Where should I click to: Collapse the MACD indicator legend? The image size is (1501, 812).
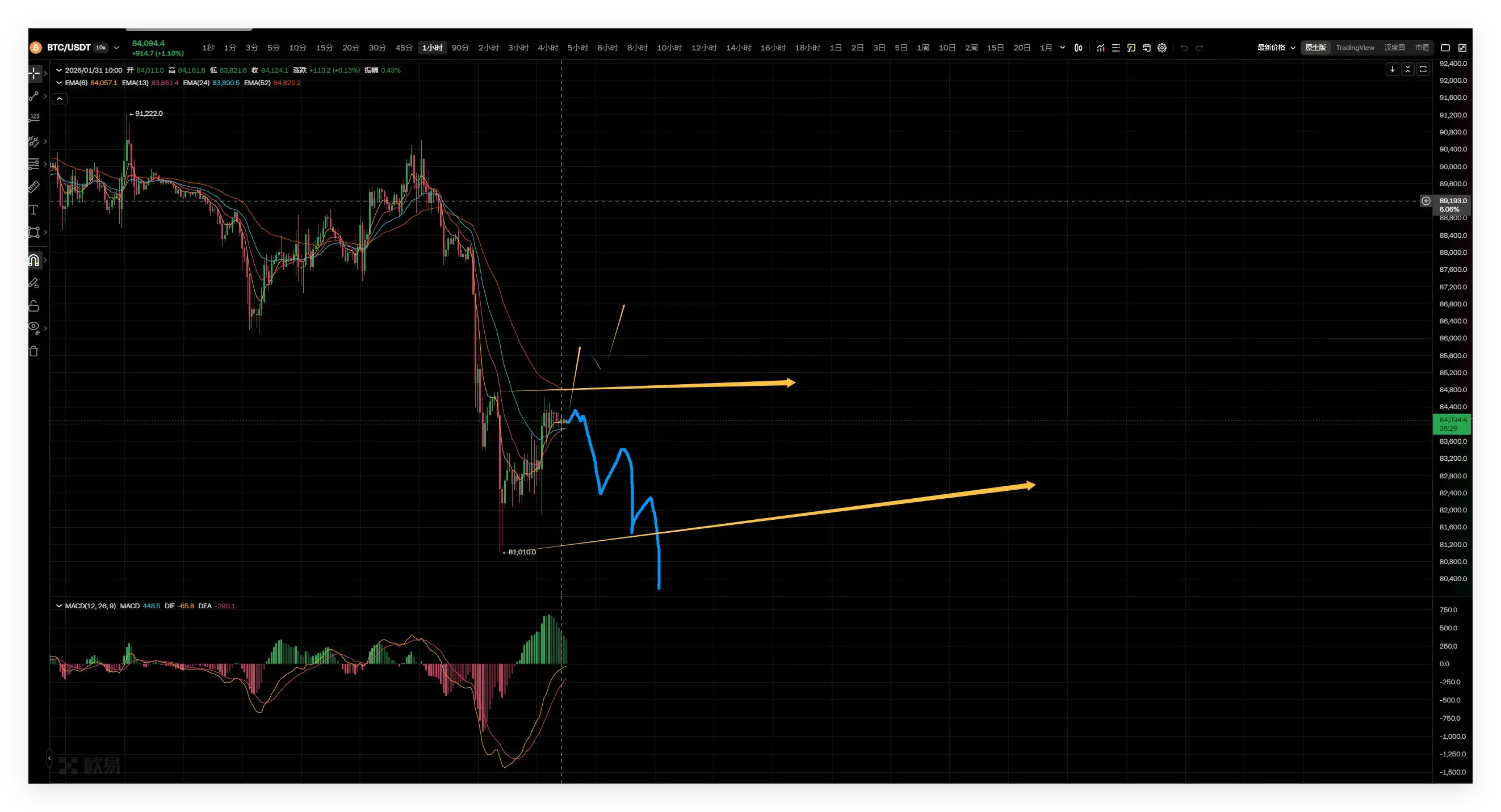tap(59, 606)
